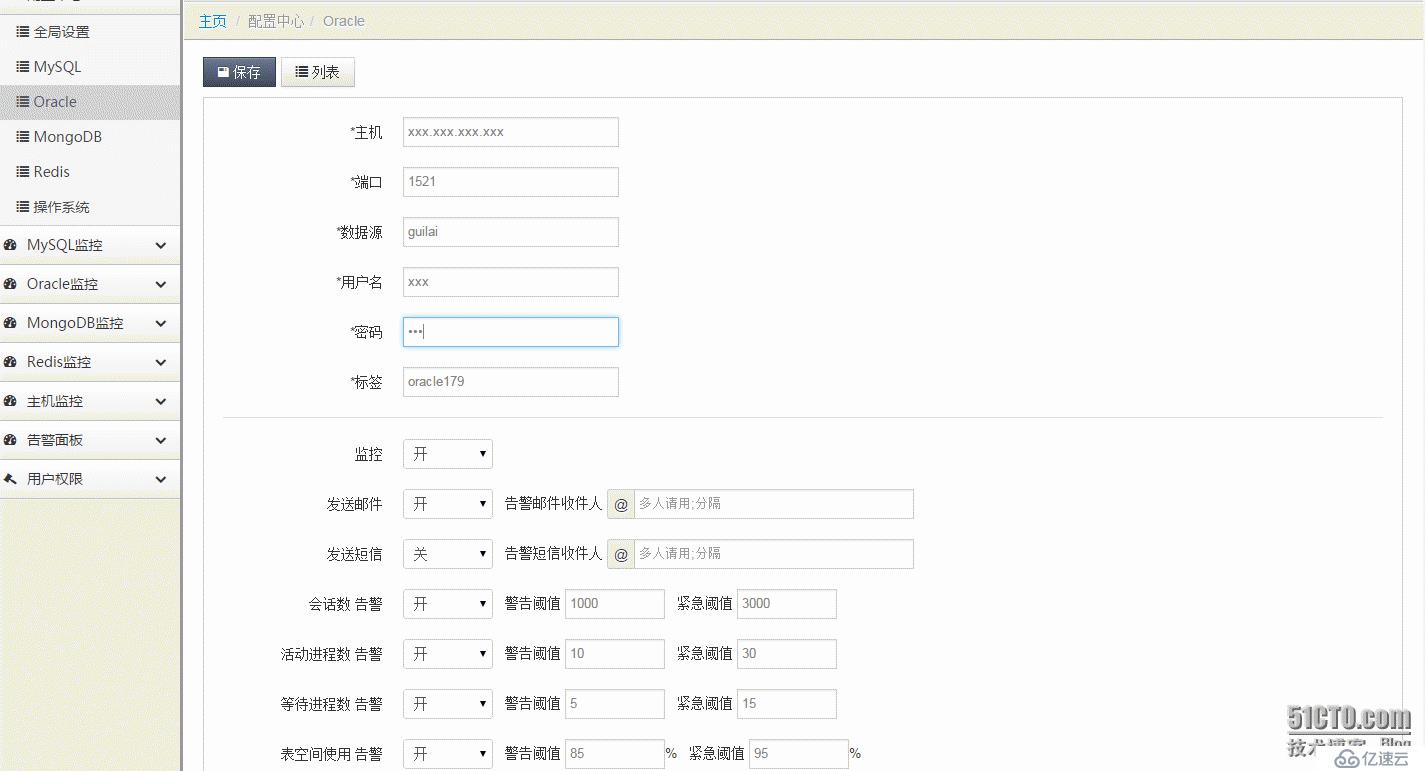1425x771 pixels.
Task: Expand the MySQL监控 chevron
Action: pyautogui.click(x=161, y=245)
